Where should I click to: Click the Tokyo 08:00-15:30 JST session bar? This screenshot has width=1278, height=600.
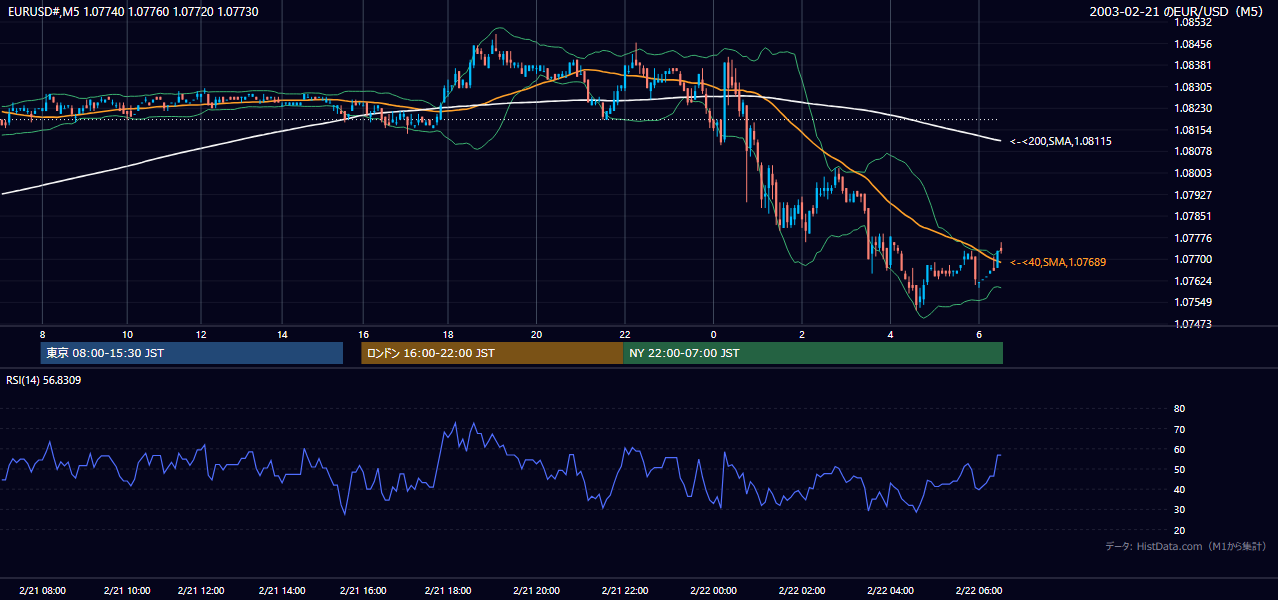191,353
